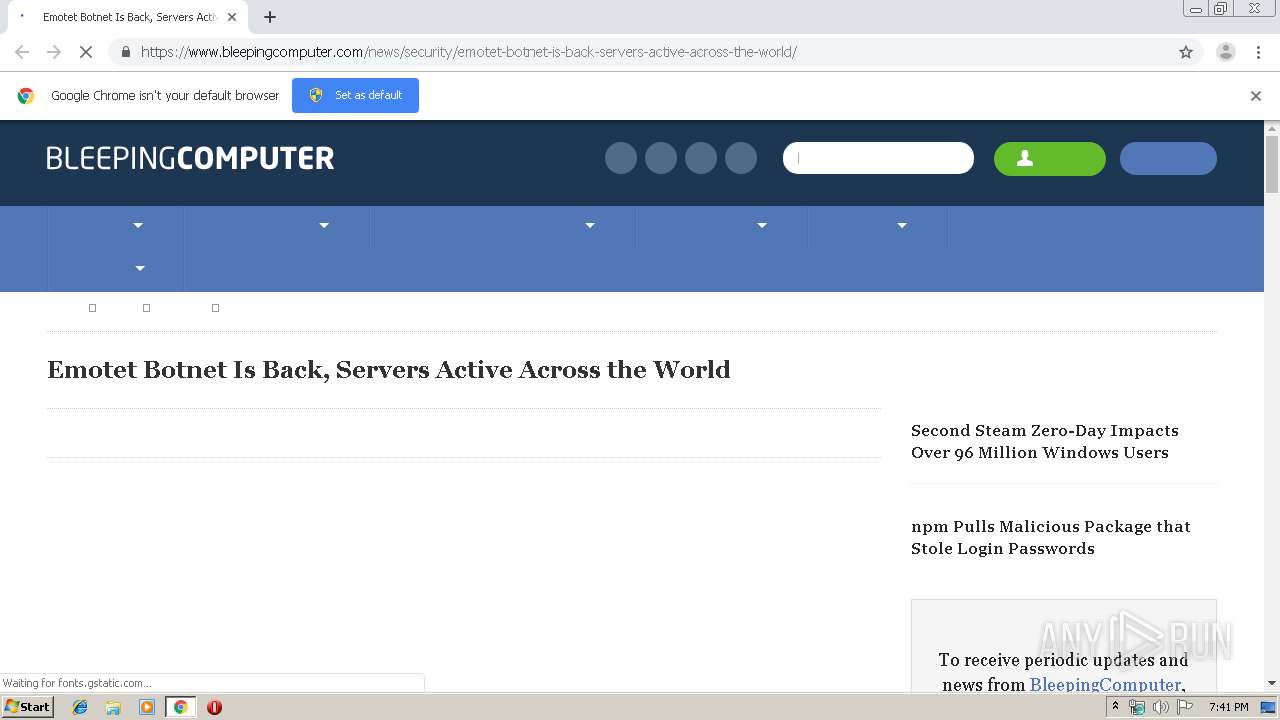Click the show desktop tray button
The width and height of the screenshot is (1280, 720).
(x=1269, y=707)
